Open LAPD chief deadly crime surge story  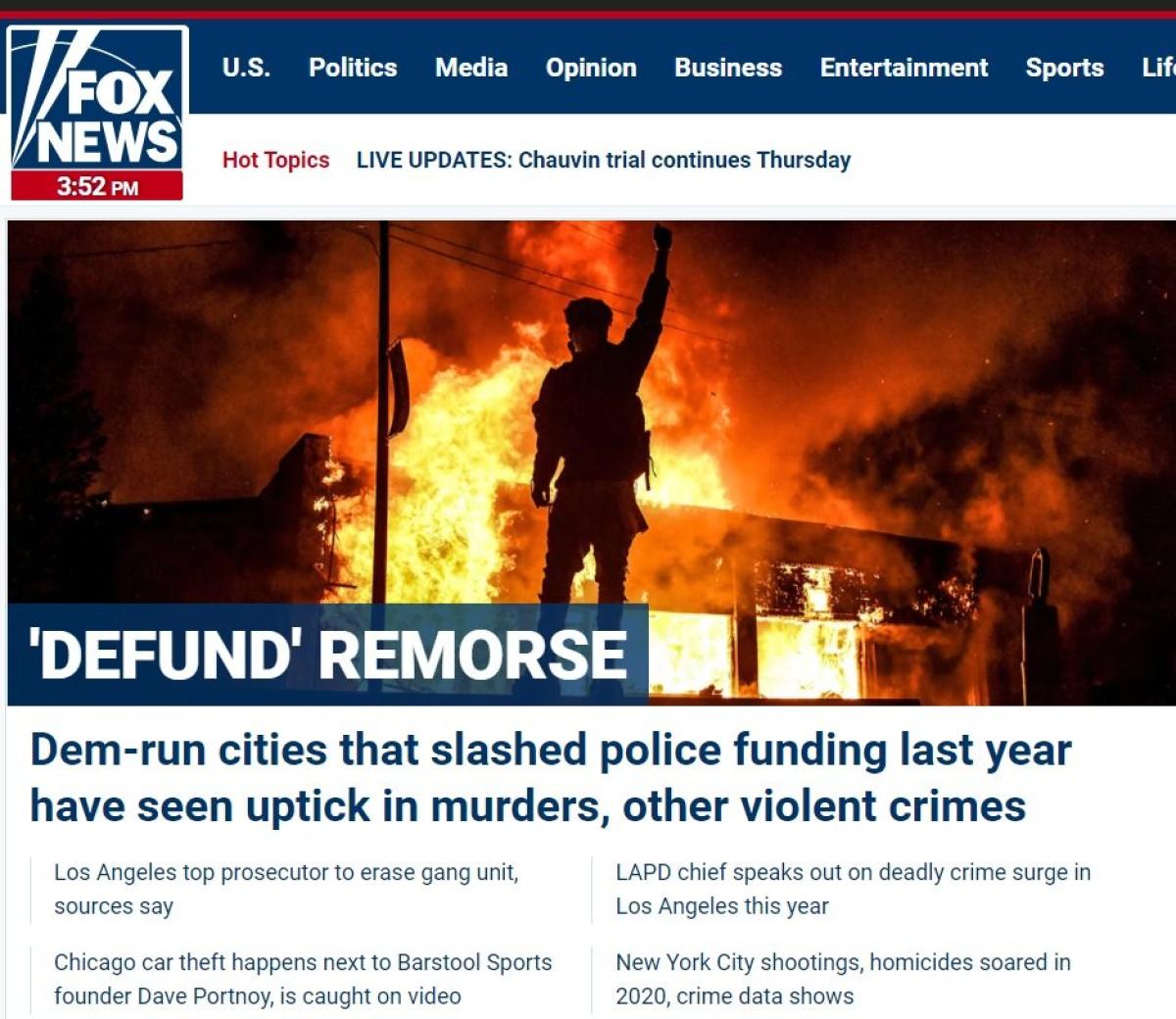point(853,889)
